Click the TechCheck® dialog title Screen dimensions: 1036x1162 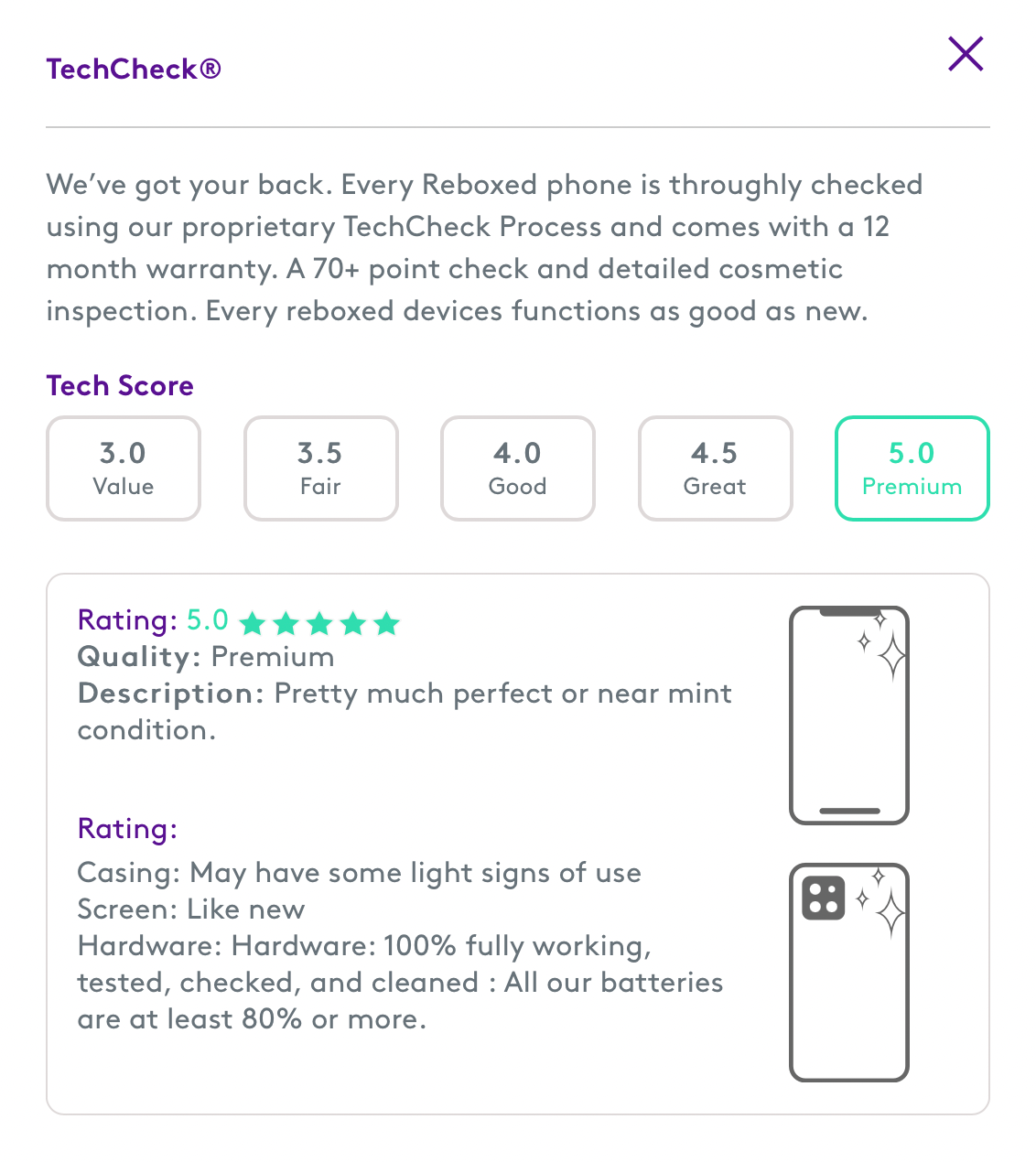(x=134, y=70)
